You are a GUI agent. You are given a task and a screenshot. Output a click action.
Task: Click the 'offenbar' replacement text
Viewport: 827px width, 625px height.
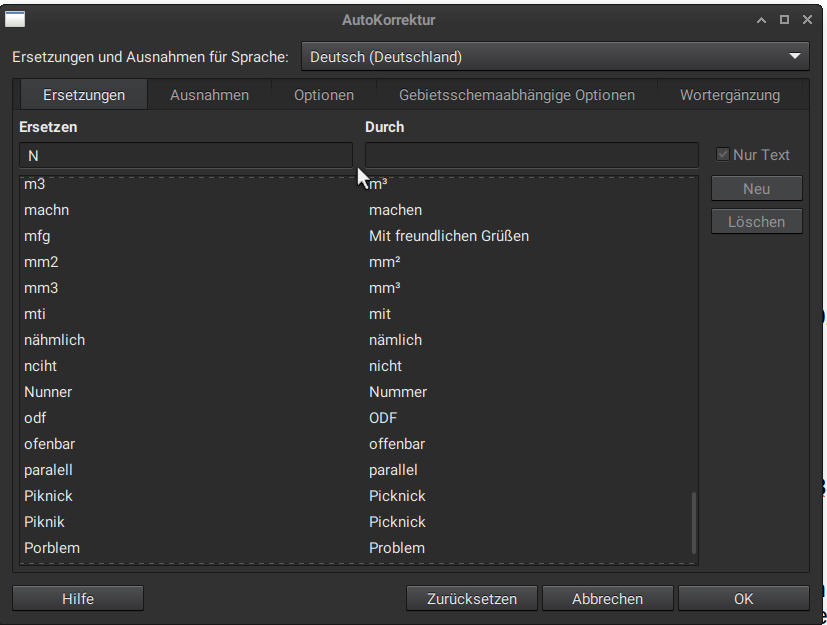point(397,444)
